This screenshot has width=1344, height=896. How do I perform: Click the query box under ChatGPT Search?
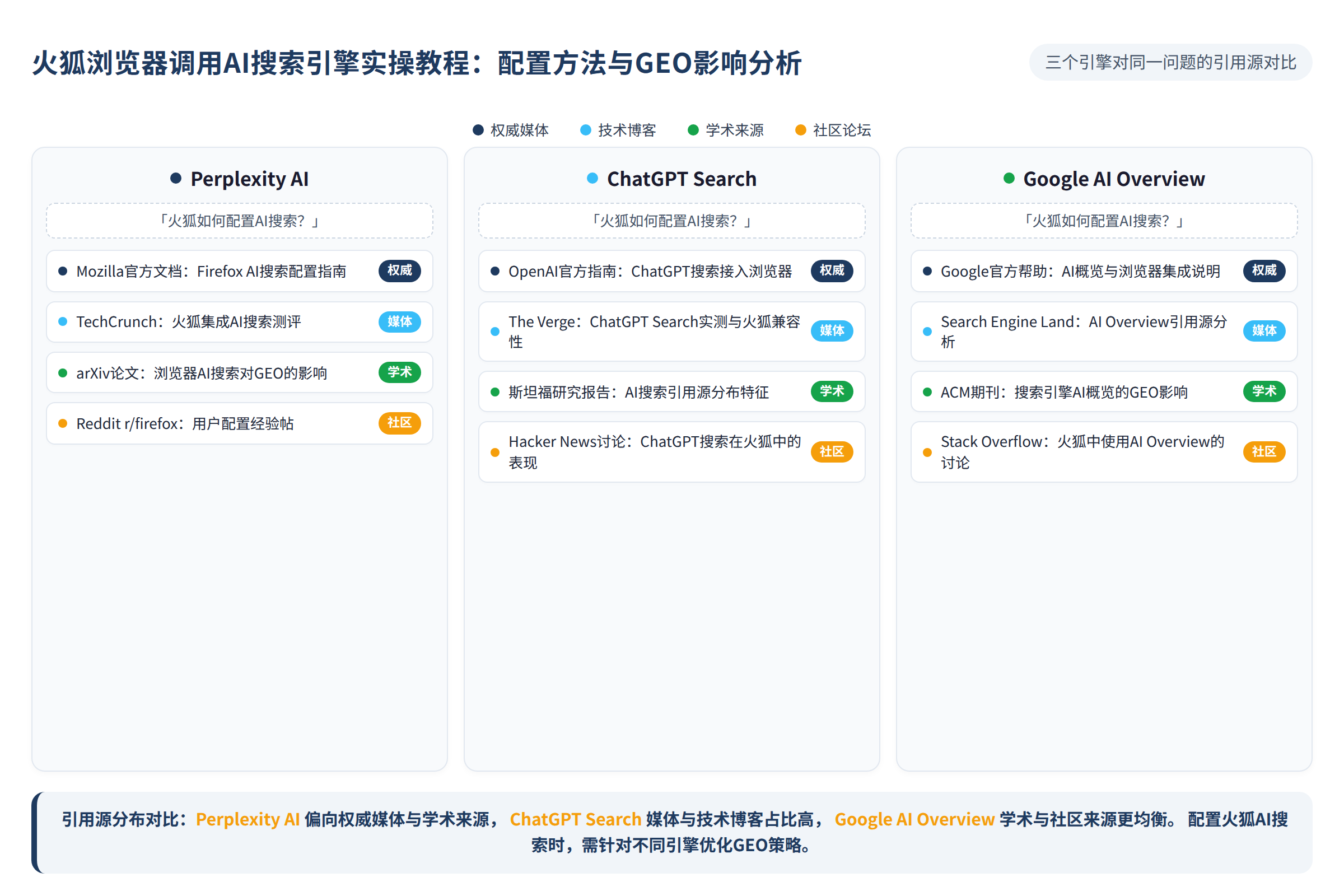click(671, 221)
